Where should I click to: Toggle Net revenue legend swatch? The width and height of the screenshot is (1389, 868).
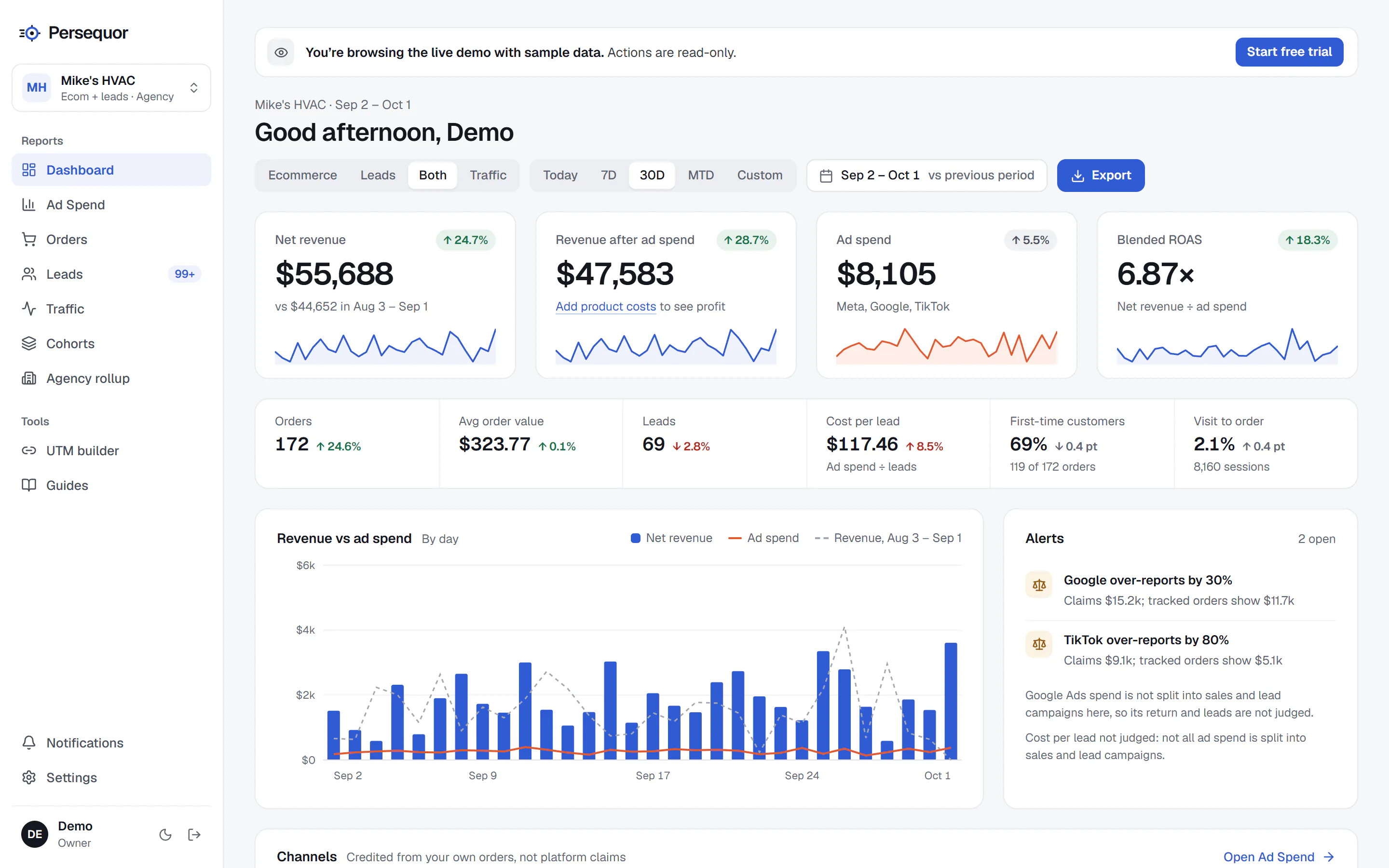635,539
